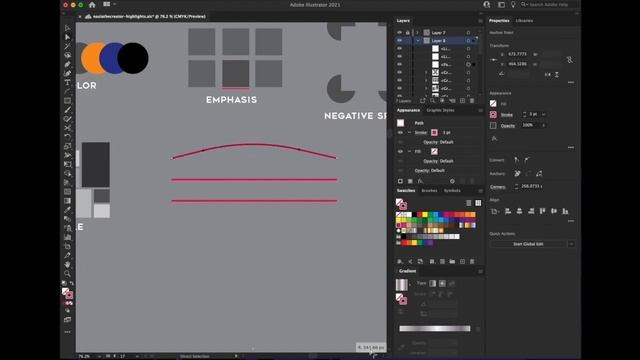Hide Layer 8 with eye icon
Viewport: 640px width, 360px height.
[x=400, y=40]
